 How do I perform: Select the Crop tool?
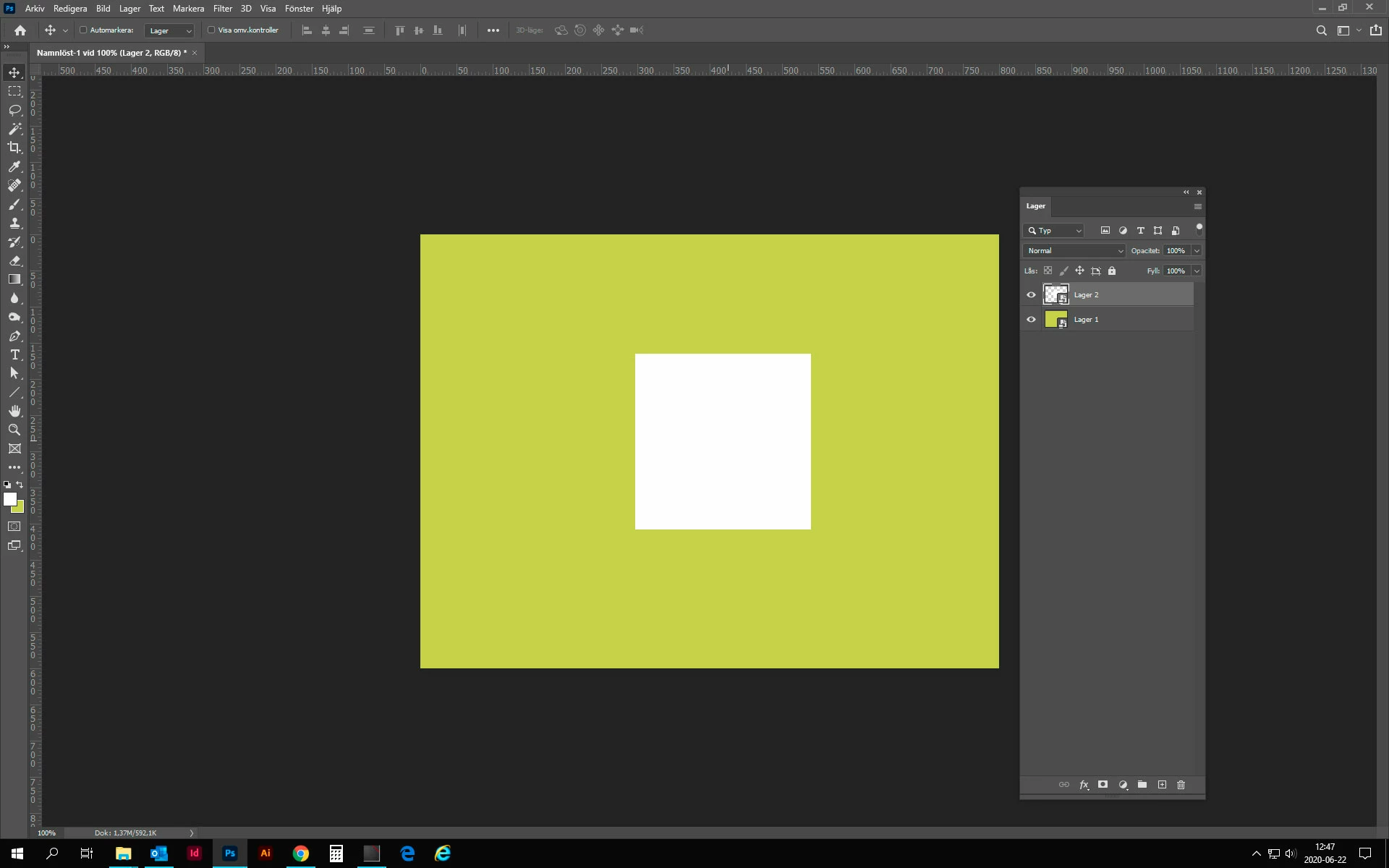coord(14,148)
